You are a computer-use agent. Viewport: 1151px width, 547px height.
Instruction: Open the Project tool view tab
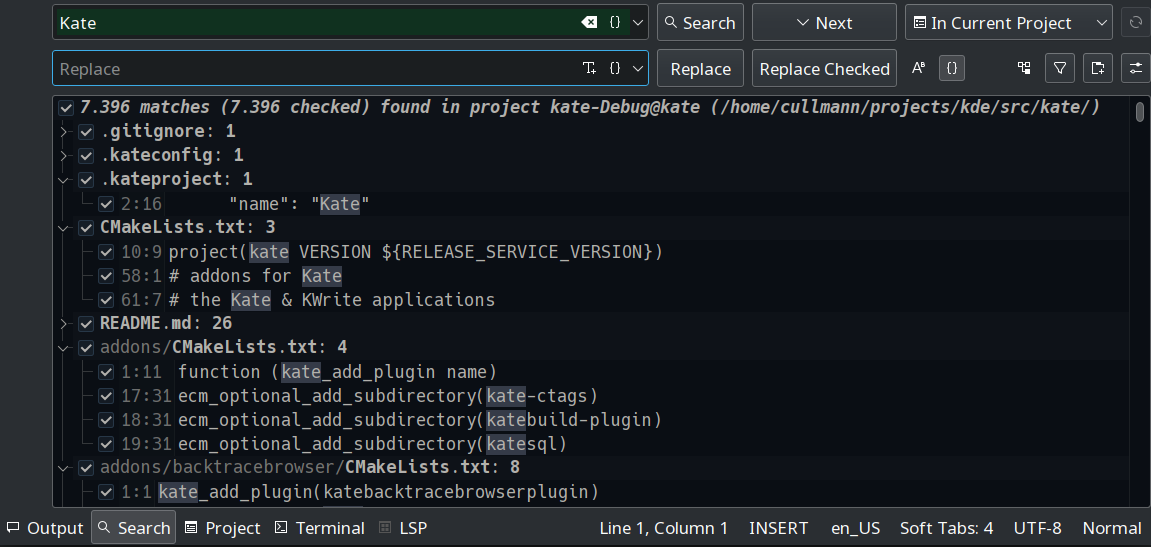pyautogui.click(x=222, y=528)
